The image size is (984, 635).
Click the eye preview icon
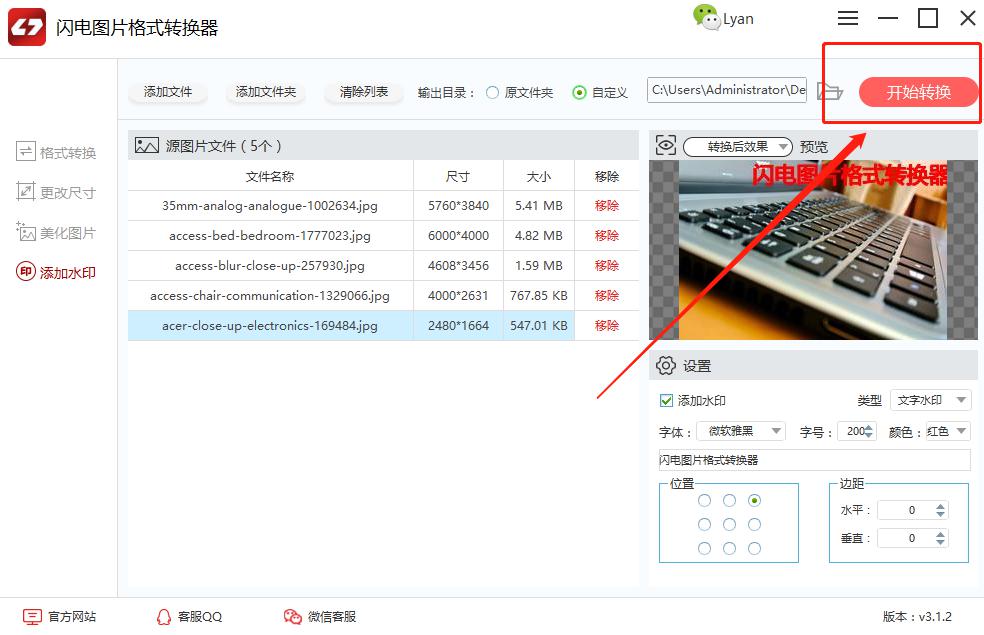point(666,146)
